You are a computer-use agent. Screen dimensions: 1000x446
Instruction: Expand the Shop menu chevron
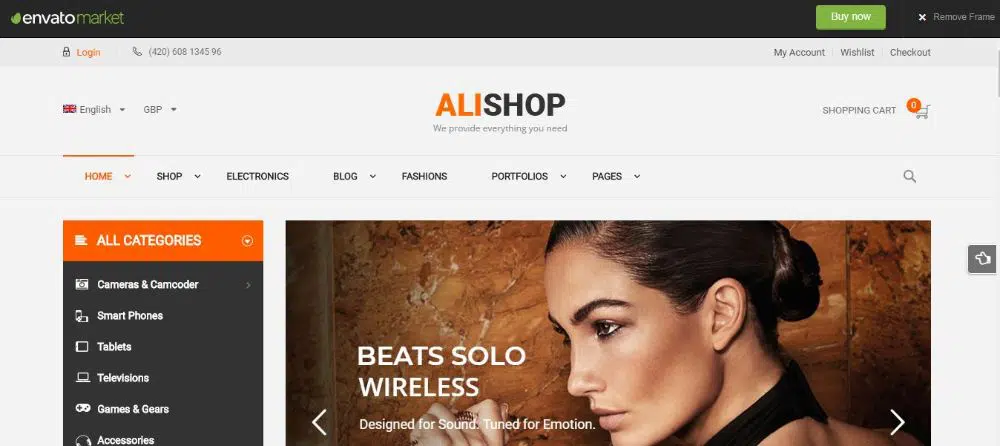pyautogui.click(x=197, y=177)
